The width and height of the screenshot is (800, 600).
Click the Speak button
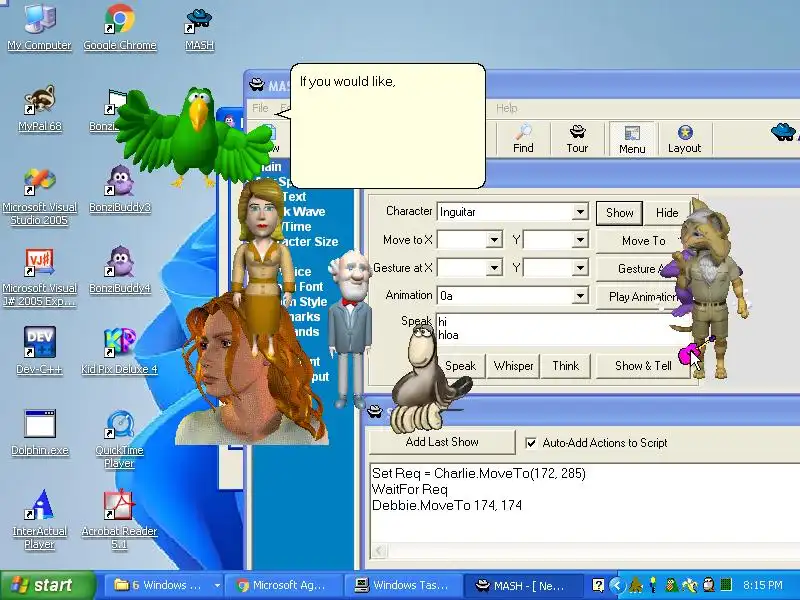pyautogui.click(x=460, y=366)
